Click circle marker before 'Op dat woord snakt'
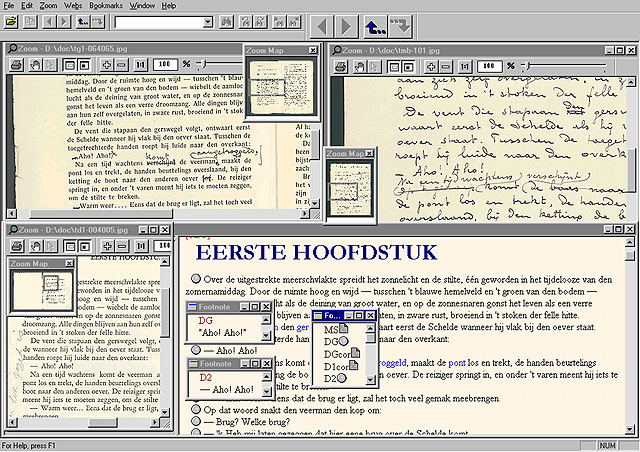Viewport: 640px width, 452px height. click(x=196, y=409)
